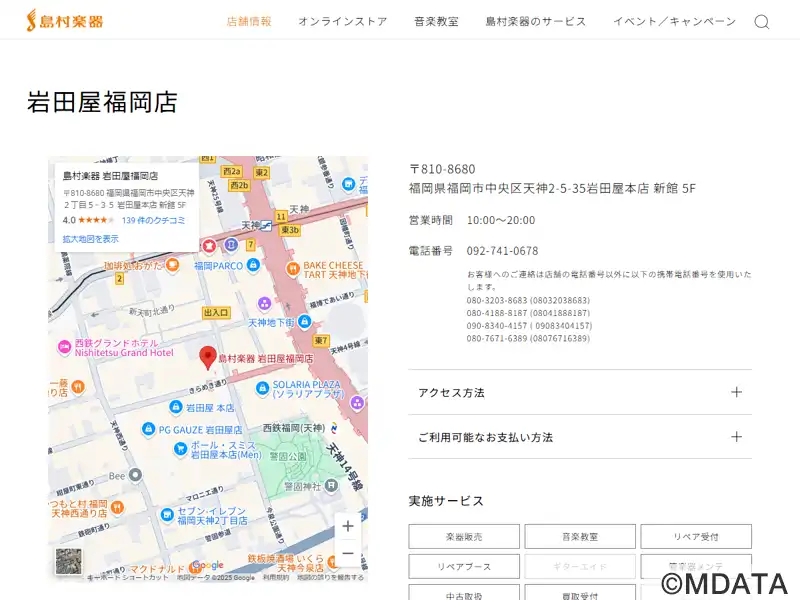Click business hours 10:00〜20:00
The image size is (800, 600).
[501, 220]
